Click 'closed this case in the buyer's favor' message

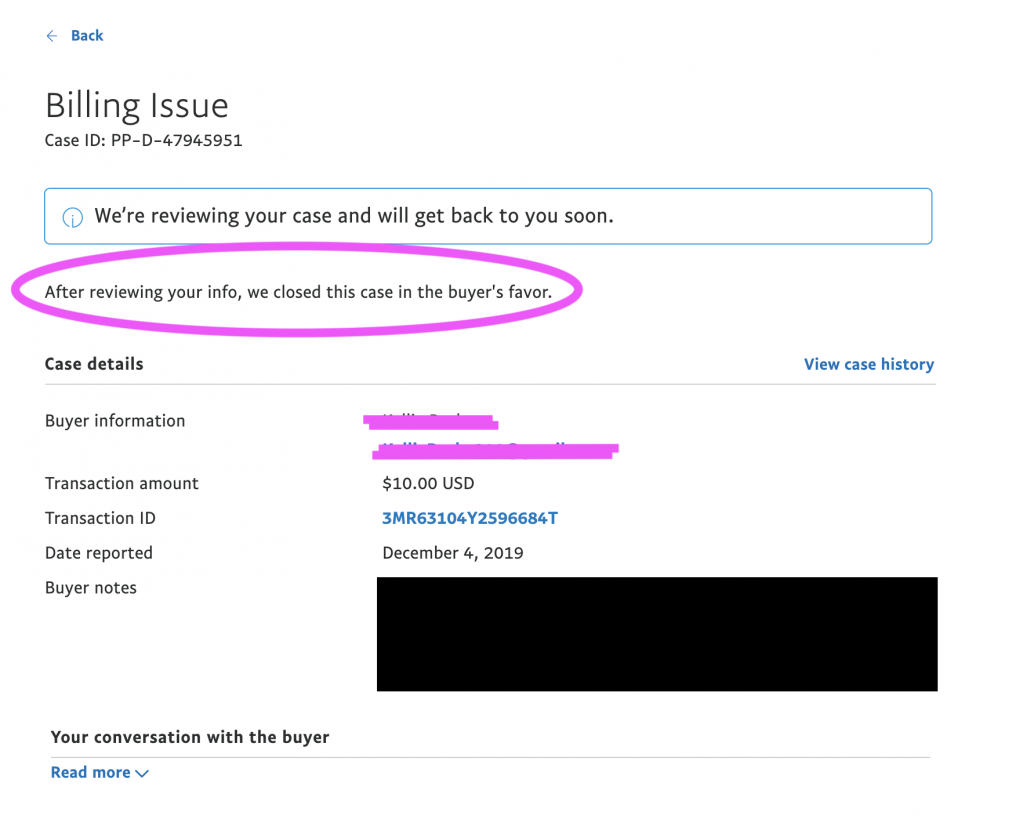298,292
